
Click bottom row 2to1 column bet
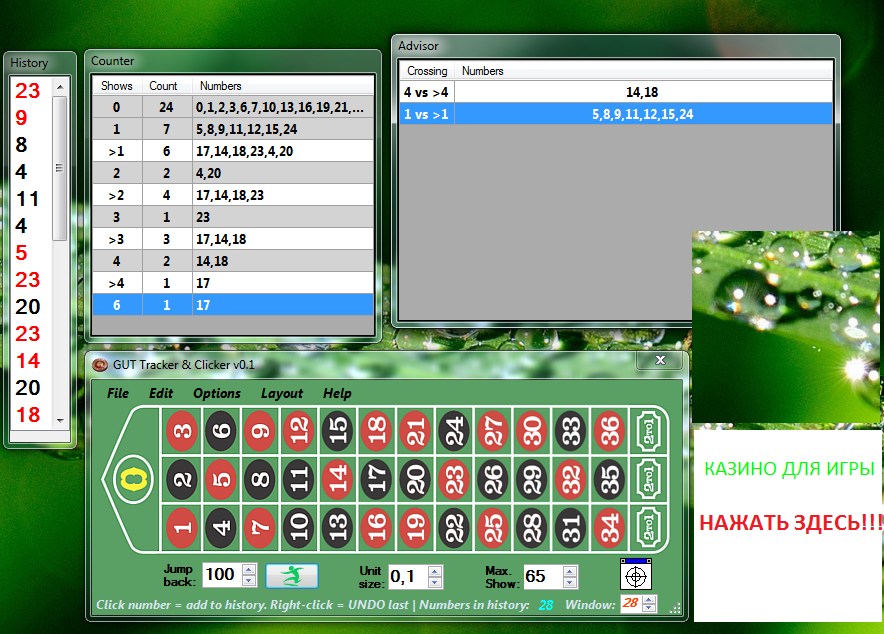coord(649,527)
